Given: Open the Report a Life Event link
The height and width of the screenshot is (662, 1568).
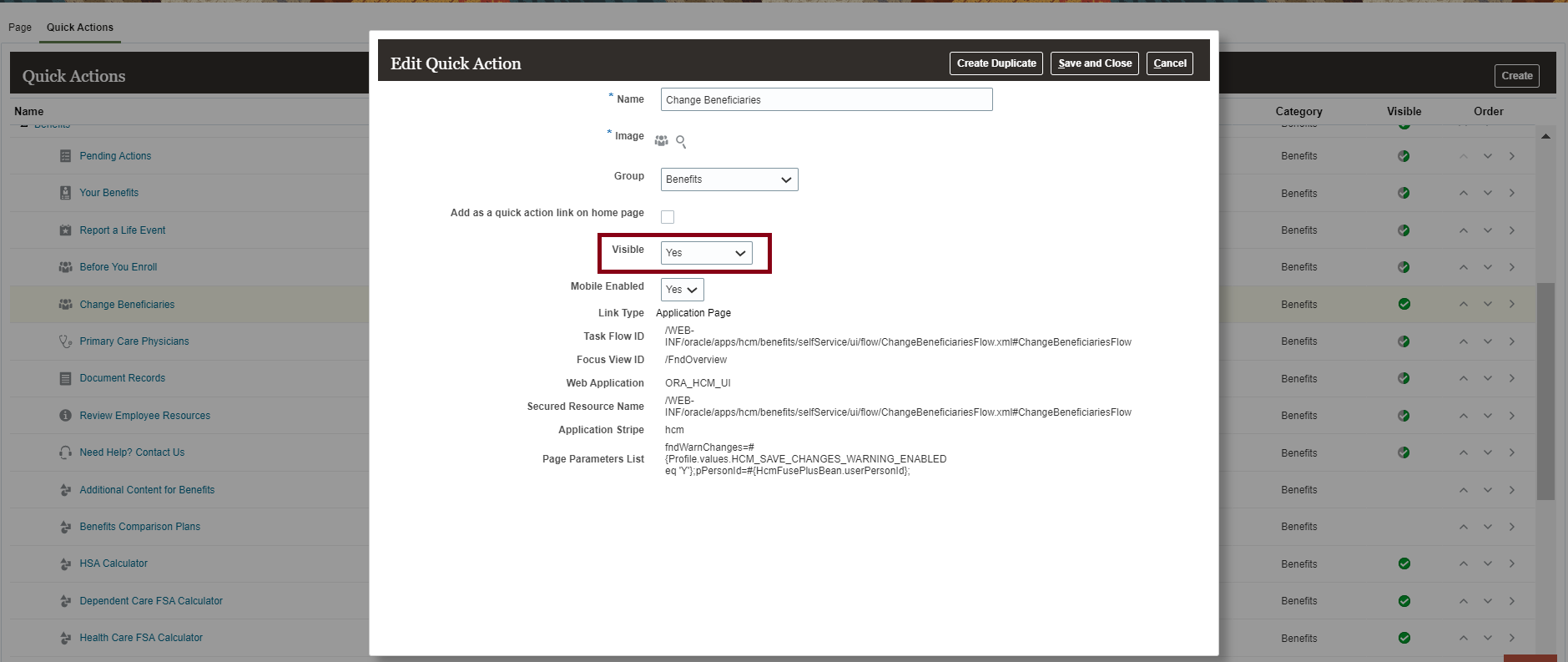Looking at the screenshot, I should pyautogui.click(x=123, y=230).
